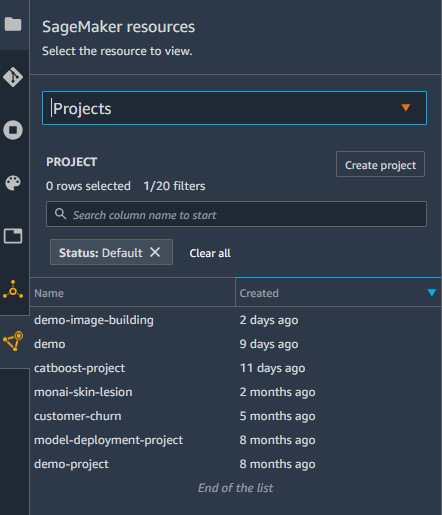Sort by the Created column header
The image size is (442, 515).
coord(338,292)
